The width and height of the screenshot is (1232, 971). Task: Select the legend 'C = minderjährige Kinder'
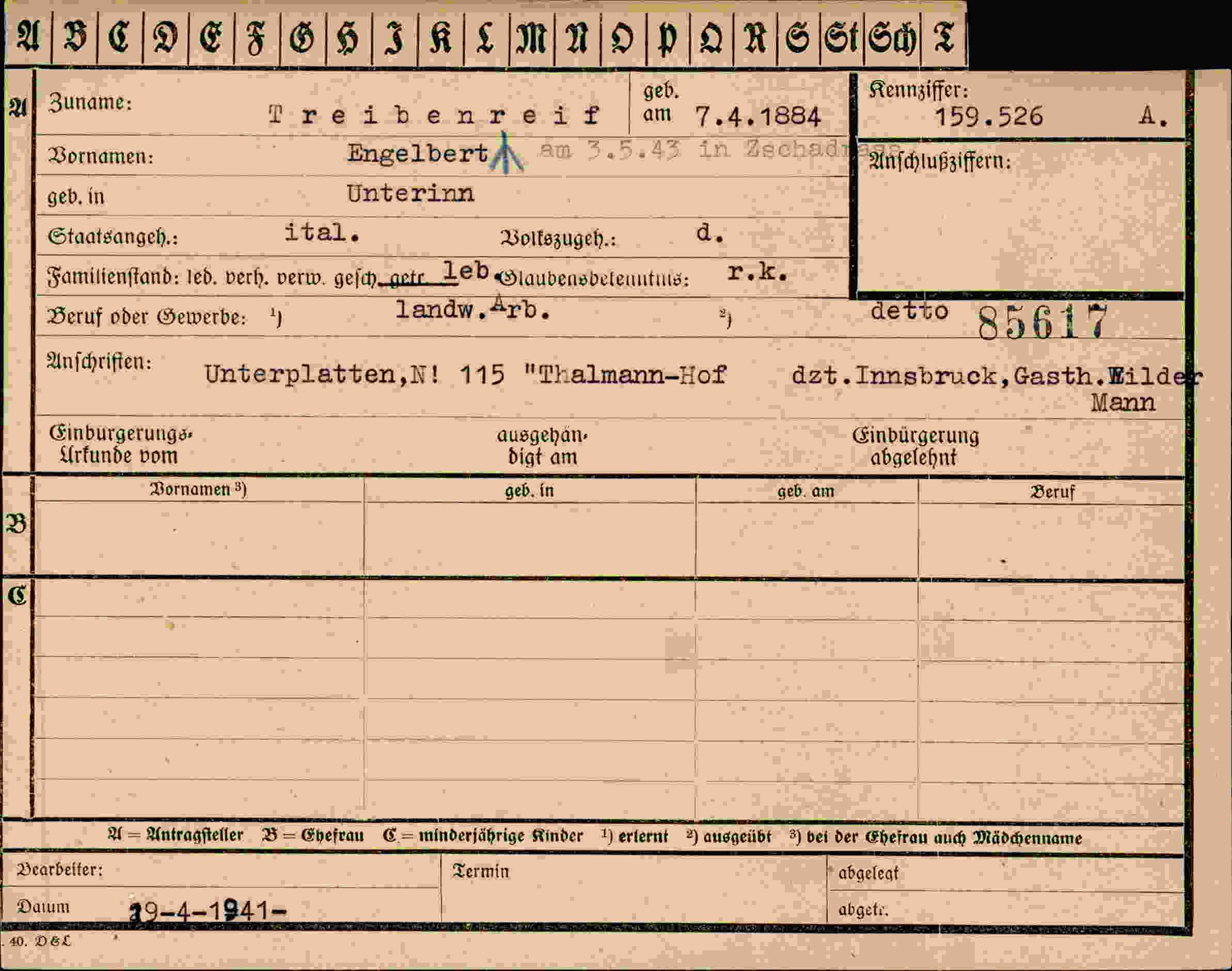click(483, 836)
